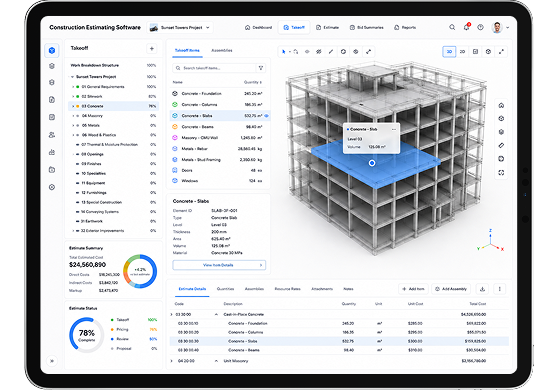The image size is (560, 391).
Task: Click the search magnifier in the top bar
Action: [x=452, y=27]
